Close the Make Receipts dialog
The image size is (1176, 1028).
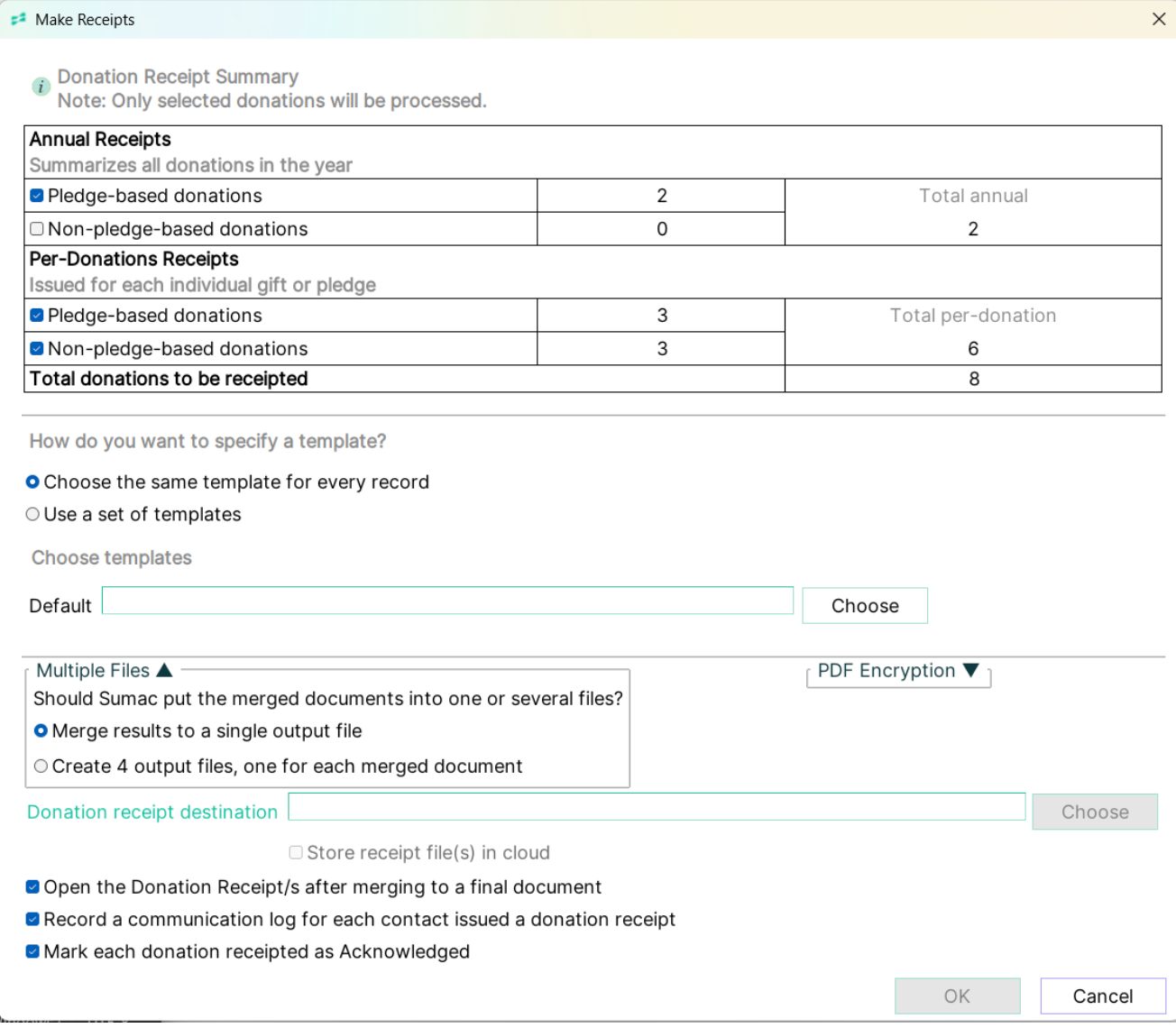pos(1159,19)
